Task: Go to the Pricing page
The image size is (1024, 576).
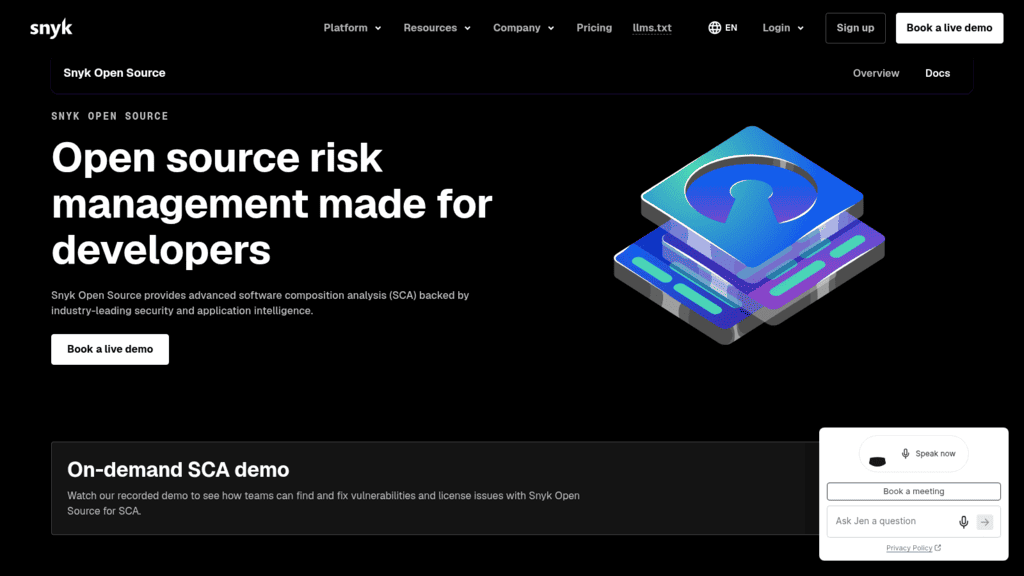Action: tap(594, 28)
